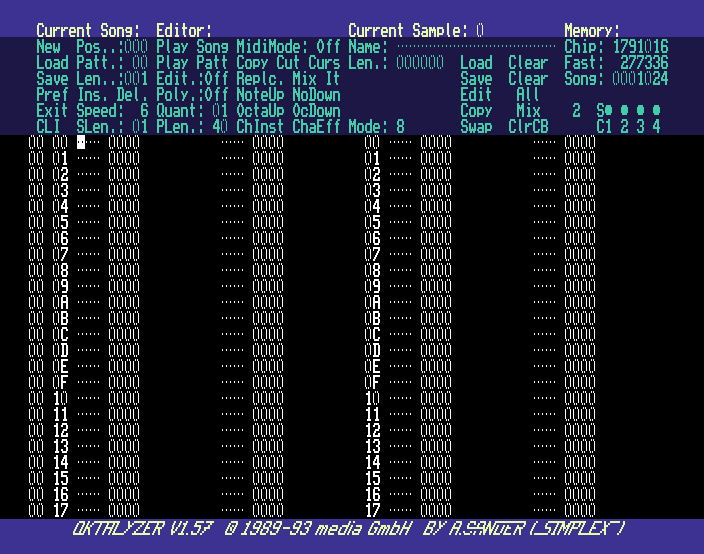Image resolution: width=704 pixels, height=554 pixels.
Task: Click Save in the sample column
Action: coord(476,79)
